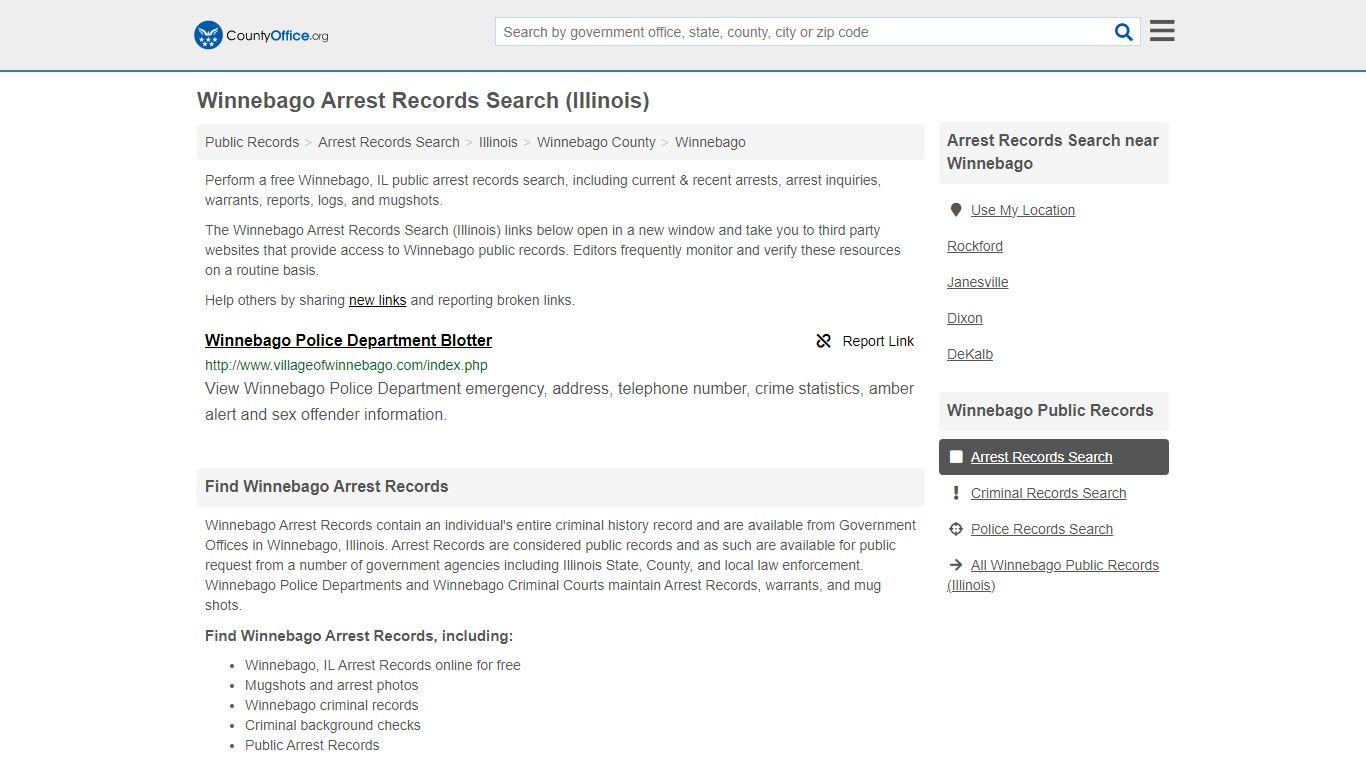This screenshot has height=768, width=1366.
Task: Click 'Public Arrest Records' list item
Action: point(312,745)
